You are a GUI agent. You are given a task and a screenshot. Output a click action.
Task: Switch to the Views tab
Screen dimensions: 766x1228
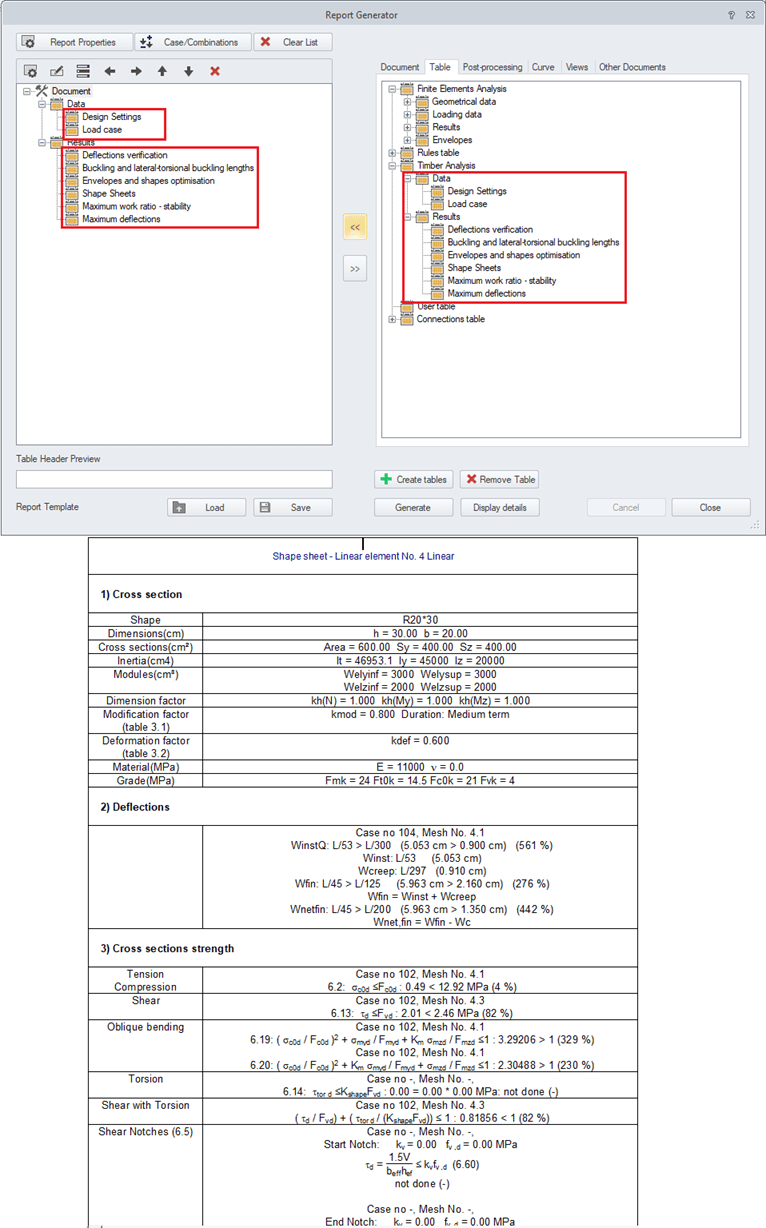click(x=577, y=67)
